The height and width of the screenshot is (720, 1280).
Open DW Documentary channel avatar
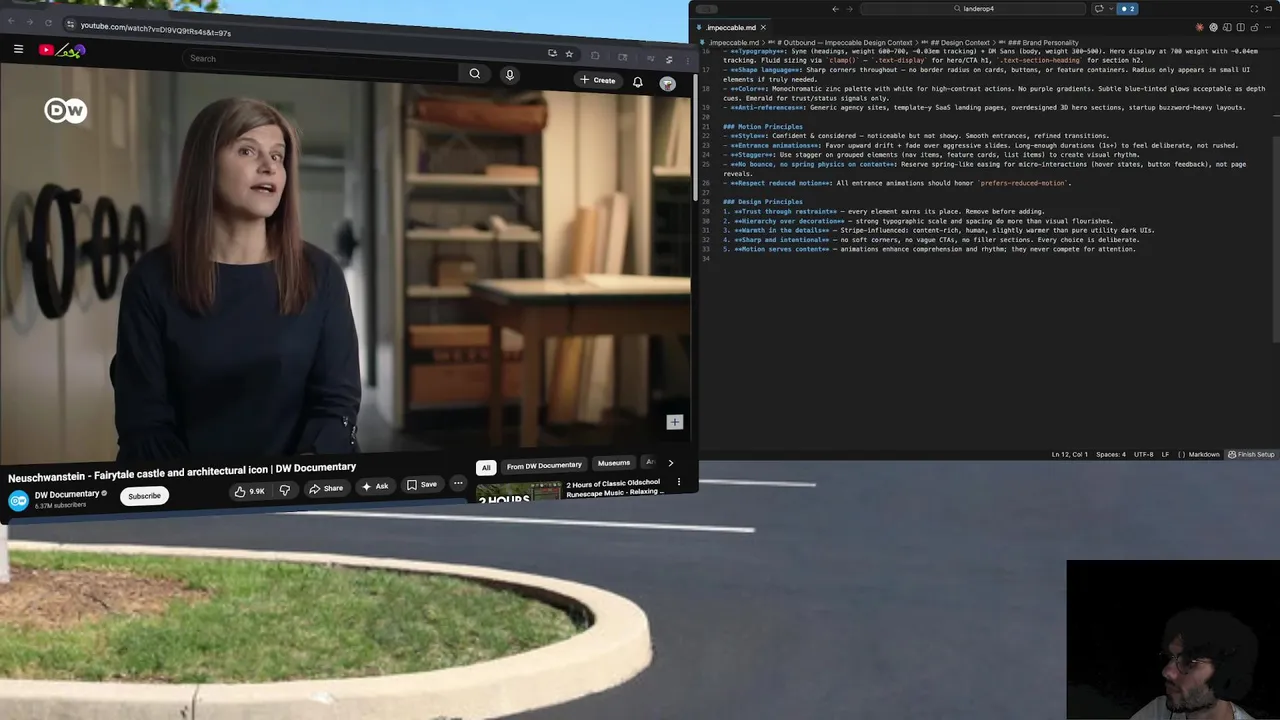(18, 500)
